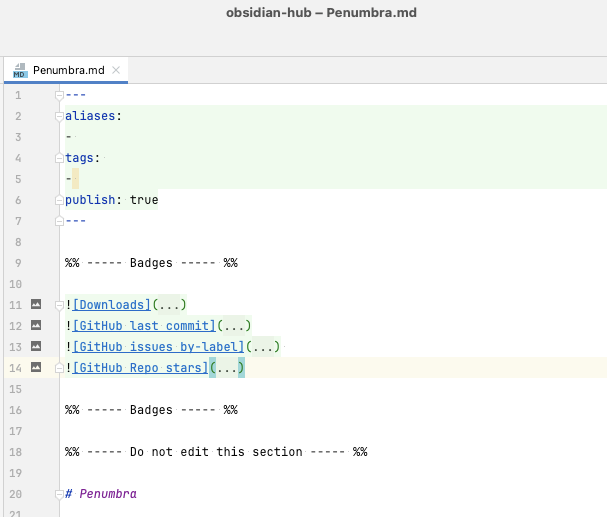Toggle the fold marker beside publish: true
This screenshot has height=517, width=607.
(59, 200)
